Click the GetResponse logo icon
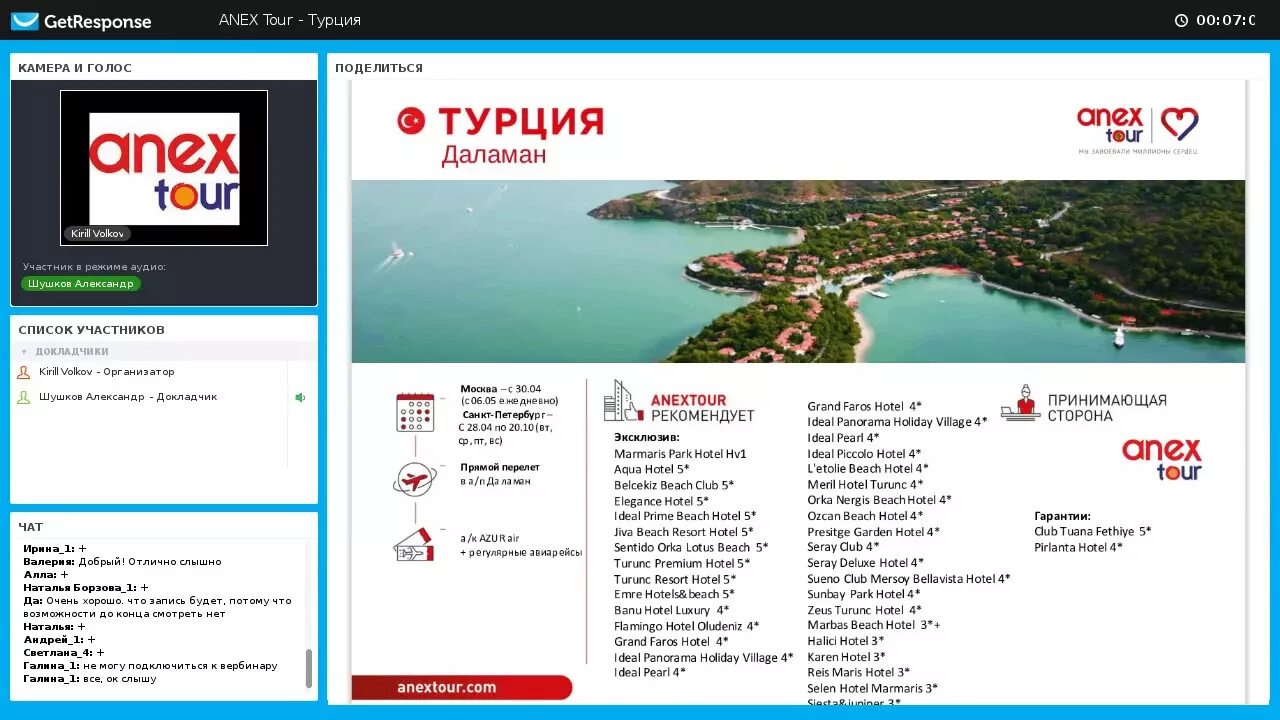This screenshot has width=1280, height=720. (x=25, y=21)
